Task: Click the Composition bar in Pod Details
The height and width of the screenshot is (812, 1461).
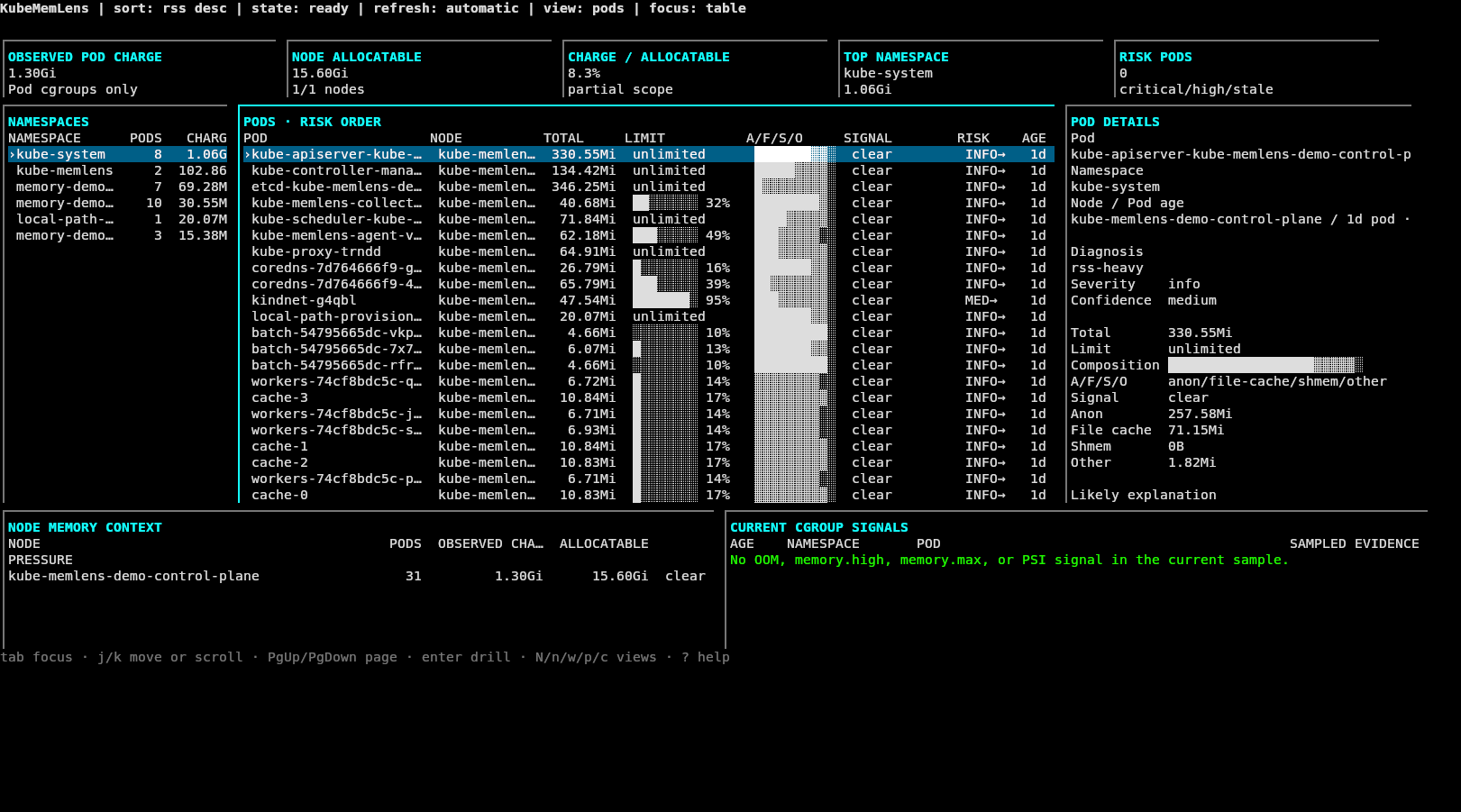Action: (x=1265, y=365)
